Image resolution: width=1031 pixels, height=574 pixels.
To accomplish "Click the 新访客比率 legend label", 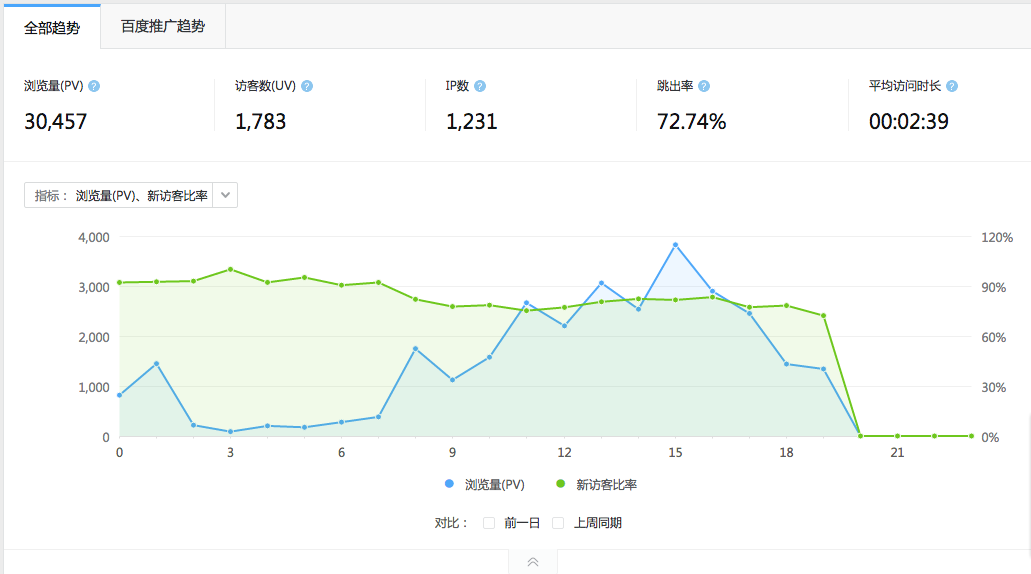I will click(606, 485).
